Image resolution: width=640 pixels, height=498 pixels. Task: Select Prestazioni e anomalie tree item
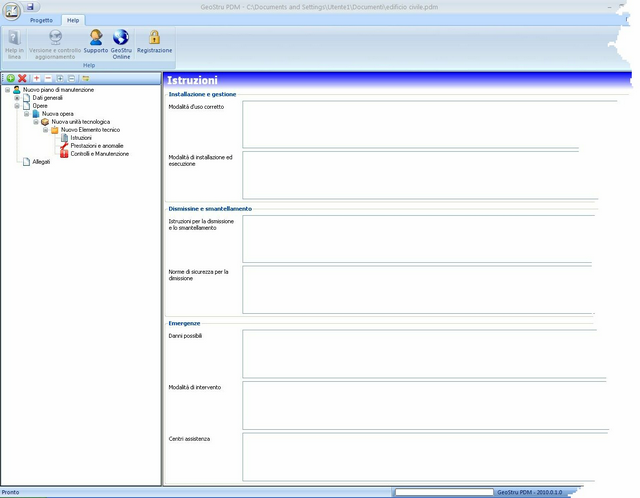click(x=97, y=146)
